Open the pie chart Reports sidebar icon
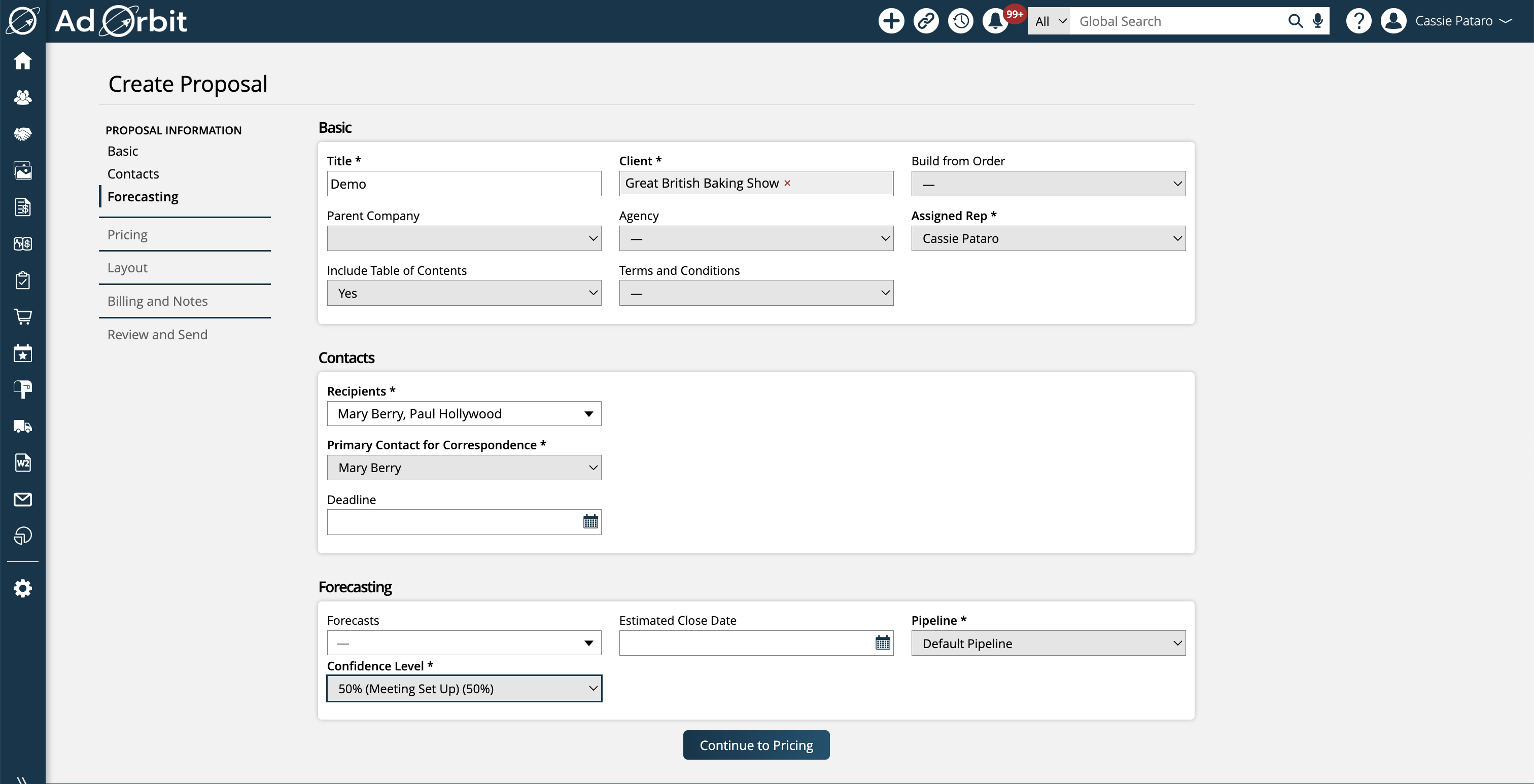This screenshot has width=1534, height=784. (23, 536)
